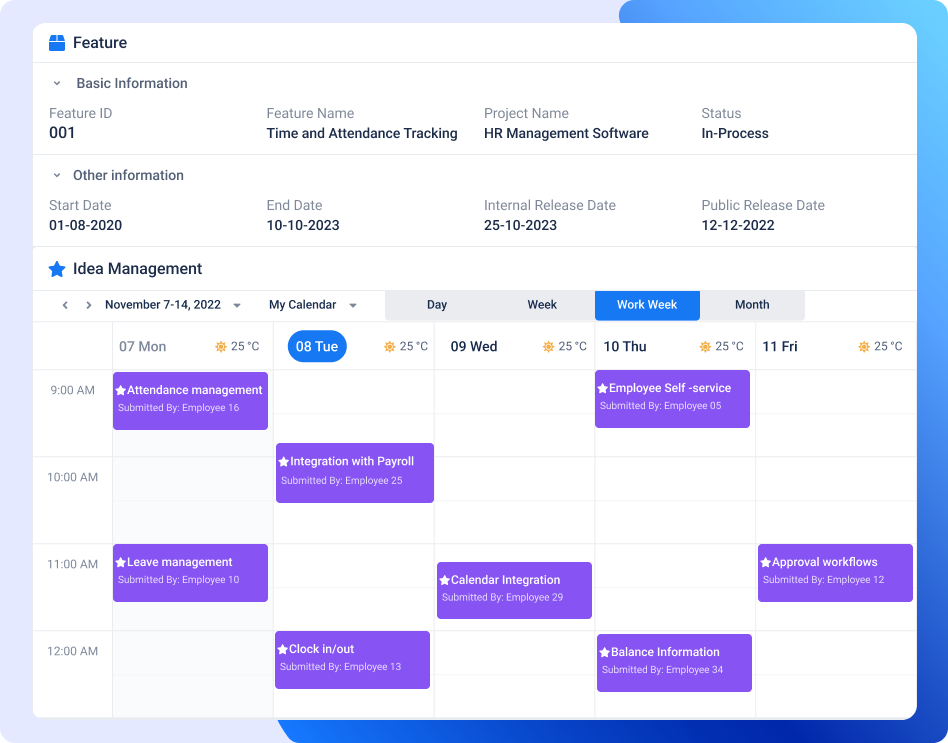Click star icon on Employee Self-service event
The width and height of the screenshot is (948, 743).
coord(602,389)
